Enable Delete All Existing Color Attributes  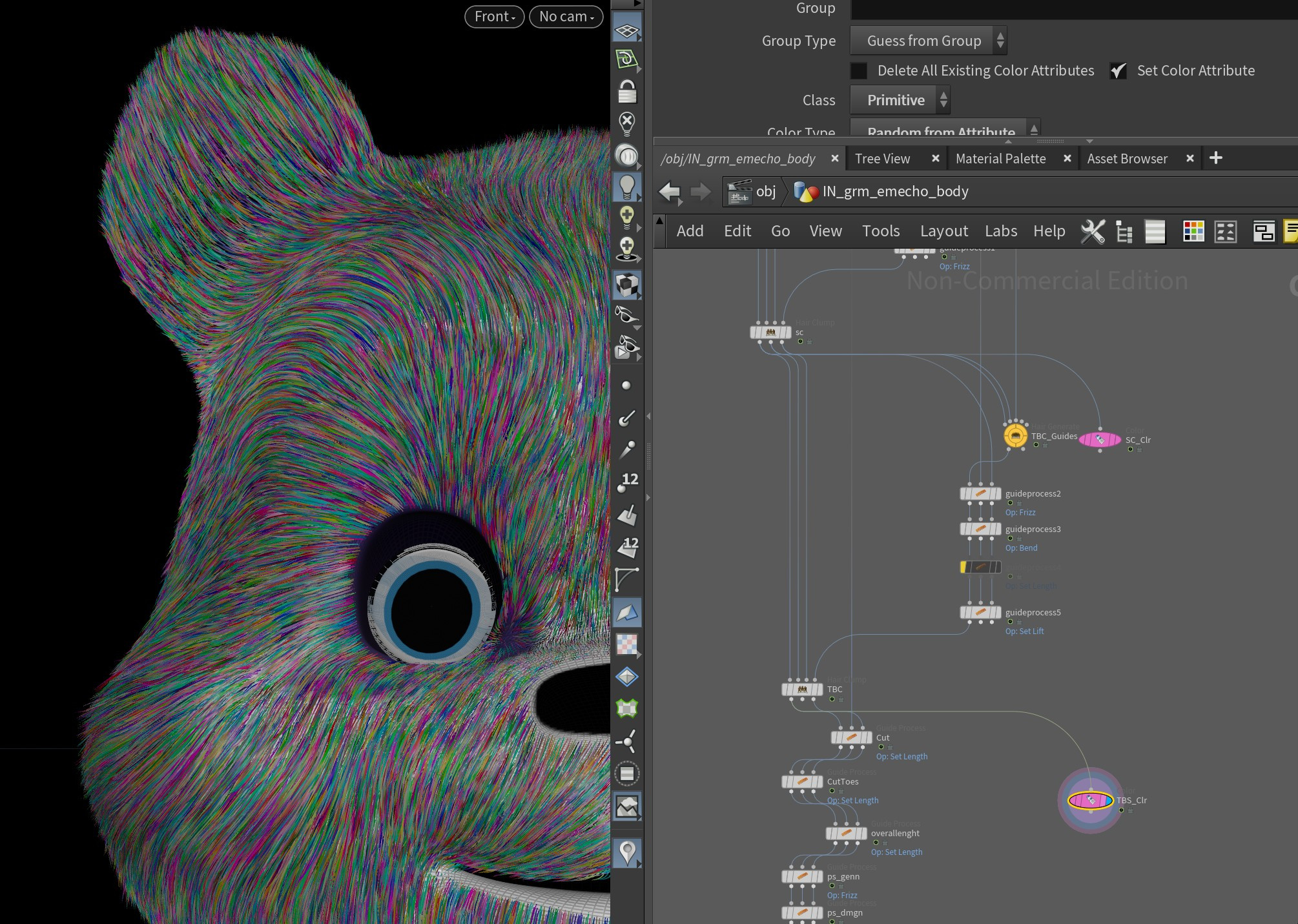tap(859, 70)
